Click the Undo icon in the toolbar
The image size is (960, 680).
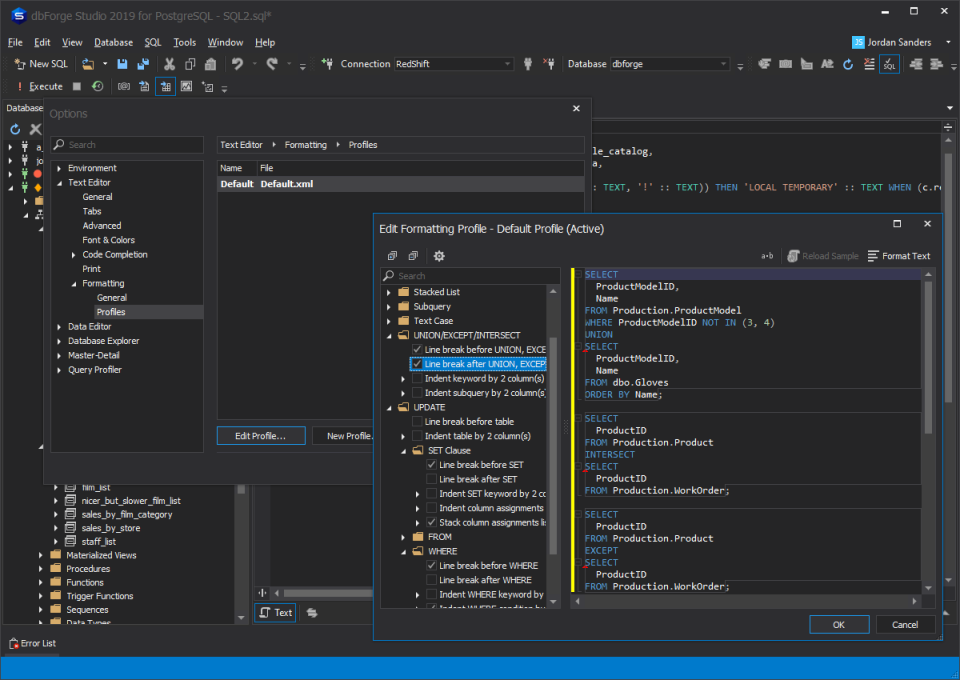(237, 63)
